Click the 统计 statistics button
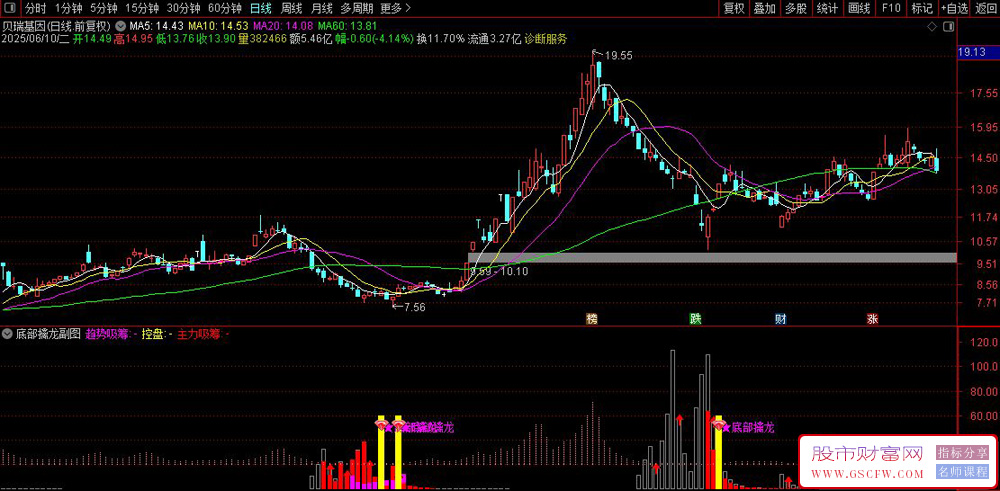This screenshot has height=491, width=1000. point(827,9)
